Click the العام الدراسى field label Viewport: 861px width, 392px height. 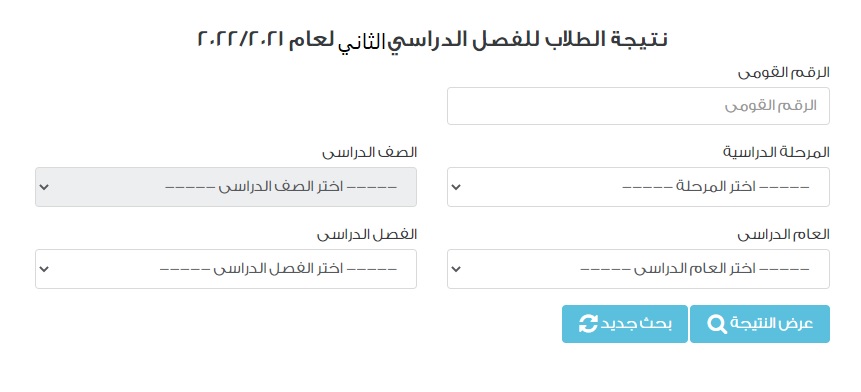click(784, 235)
